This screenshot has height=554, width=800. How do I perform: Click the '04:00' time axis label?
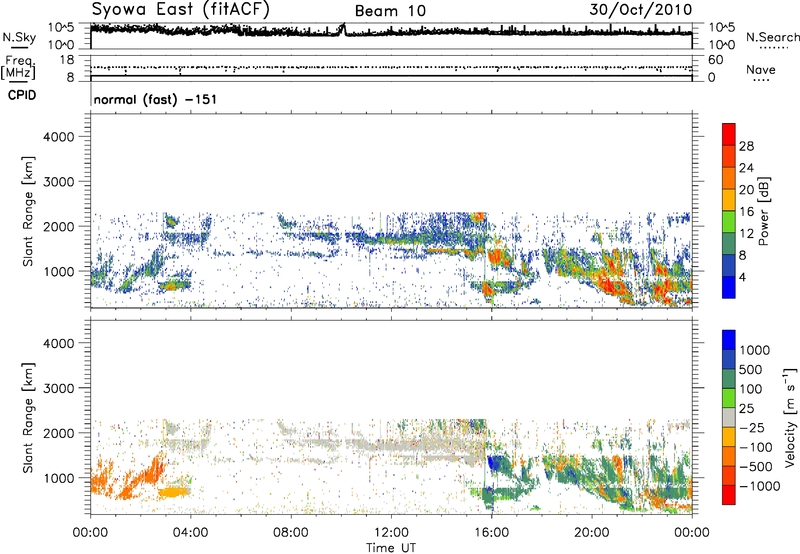(191, 533)
